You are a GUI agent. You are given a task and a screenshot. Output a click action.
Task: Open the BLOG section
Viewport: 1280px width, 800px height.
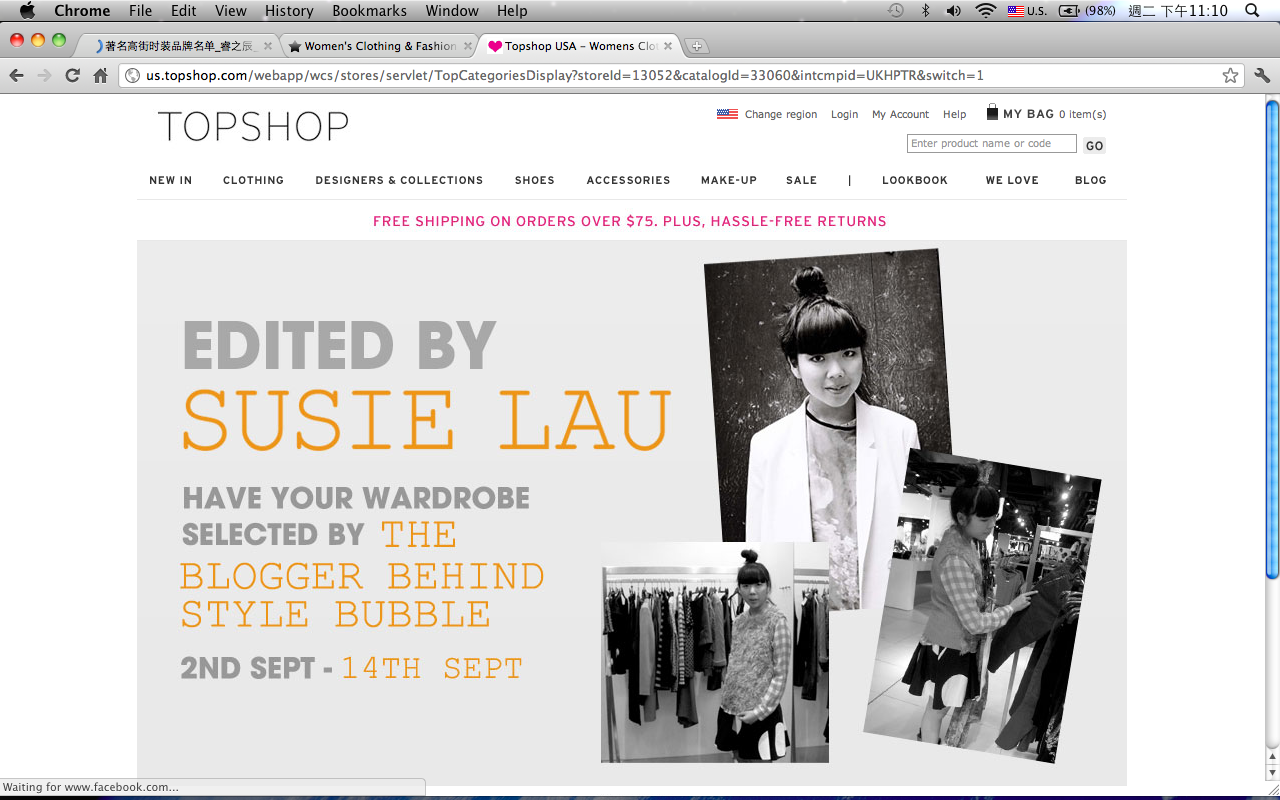1090,180
